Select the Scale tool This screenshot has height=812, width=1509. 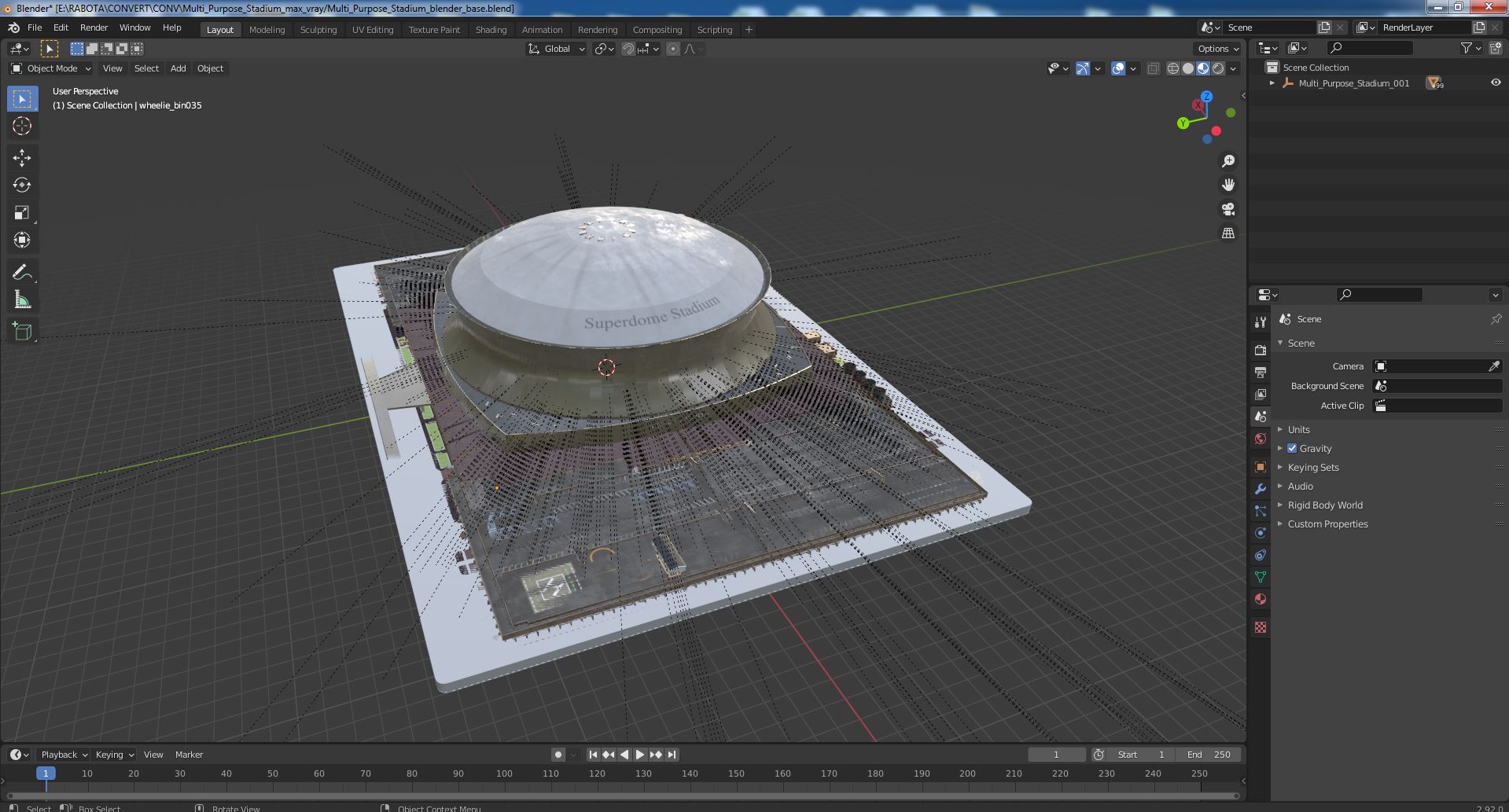point(22,213)
